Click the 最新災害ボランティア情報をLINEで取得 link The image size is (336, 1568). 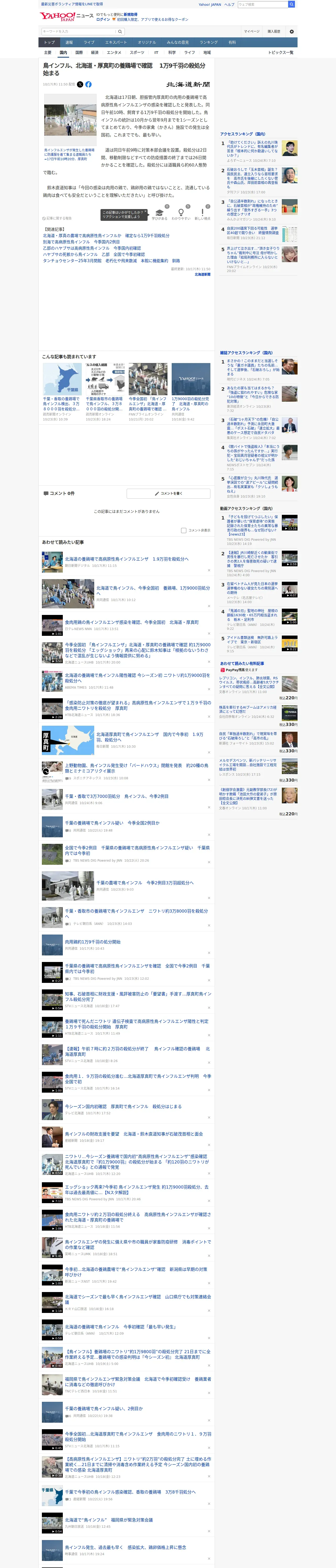(x=72, y=4)
